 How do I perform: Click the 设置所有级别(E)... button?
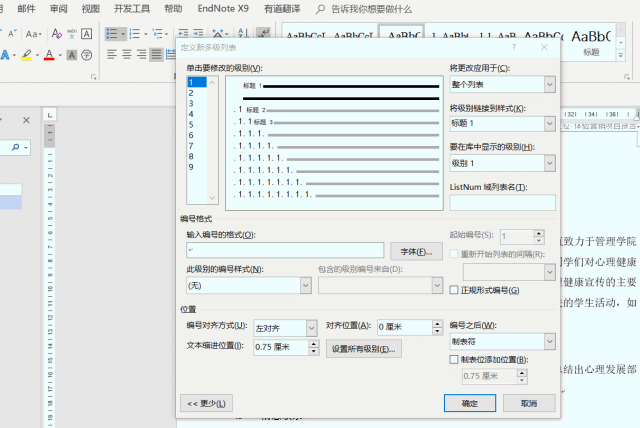tap(364, 349)
